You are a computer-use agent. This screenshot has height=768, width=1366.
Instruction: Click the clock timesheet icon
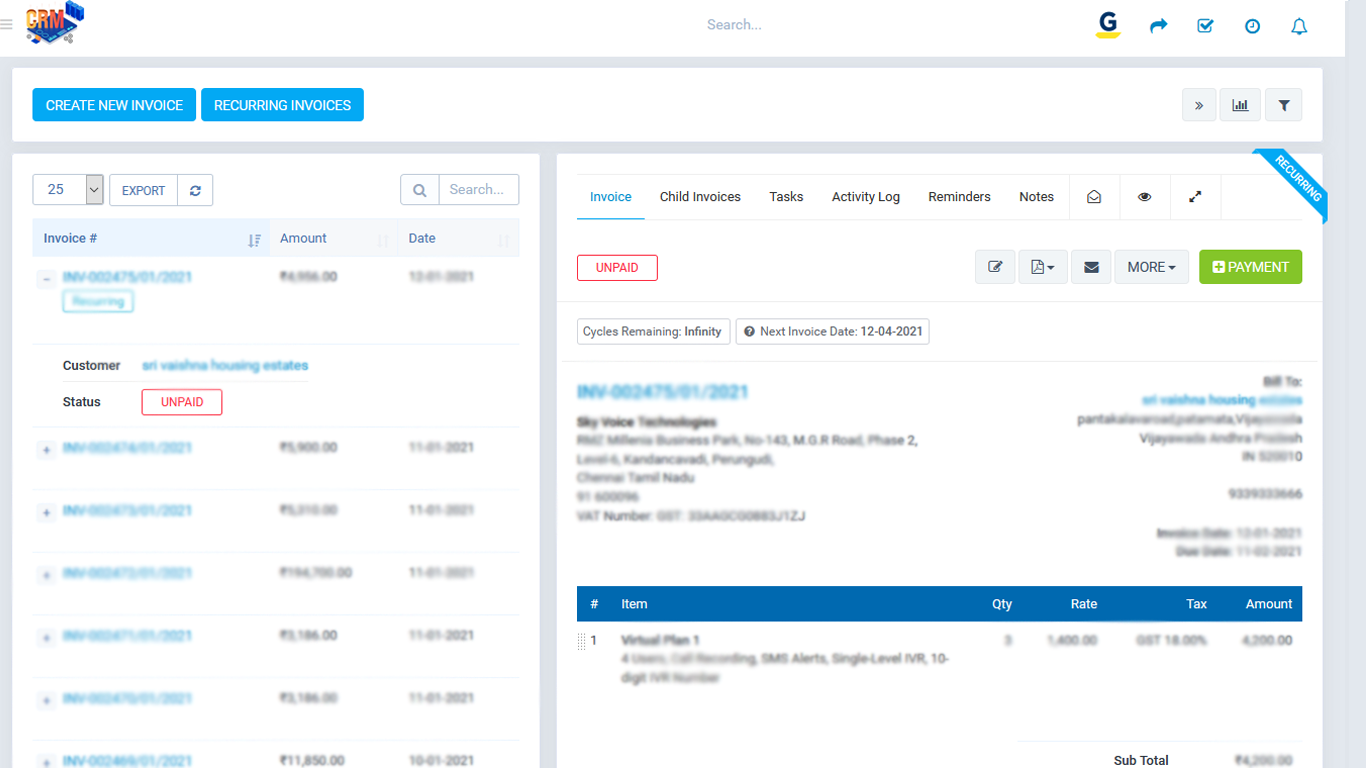[1252, 26]
